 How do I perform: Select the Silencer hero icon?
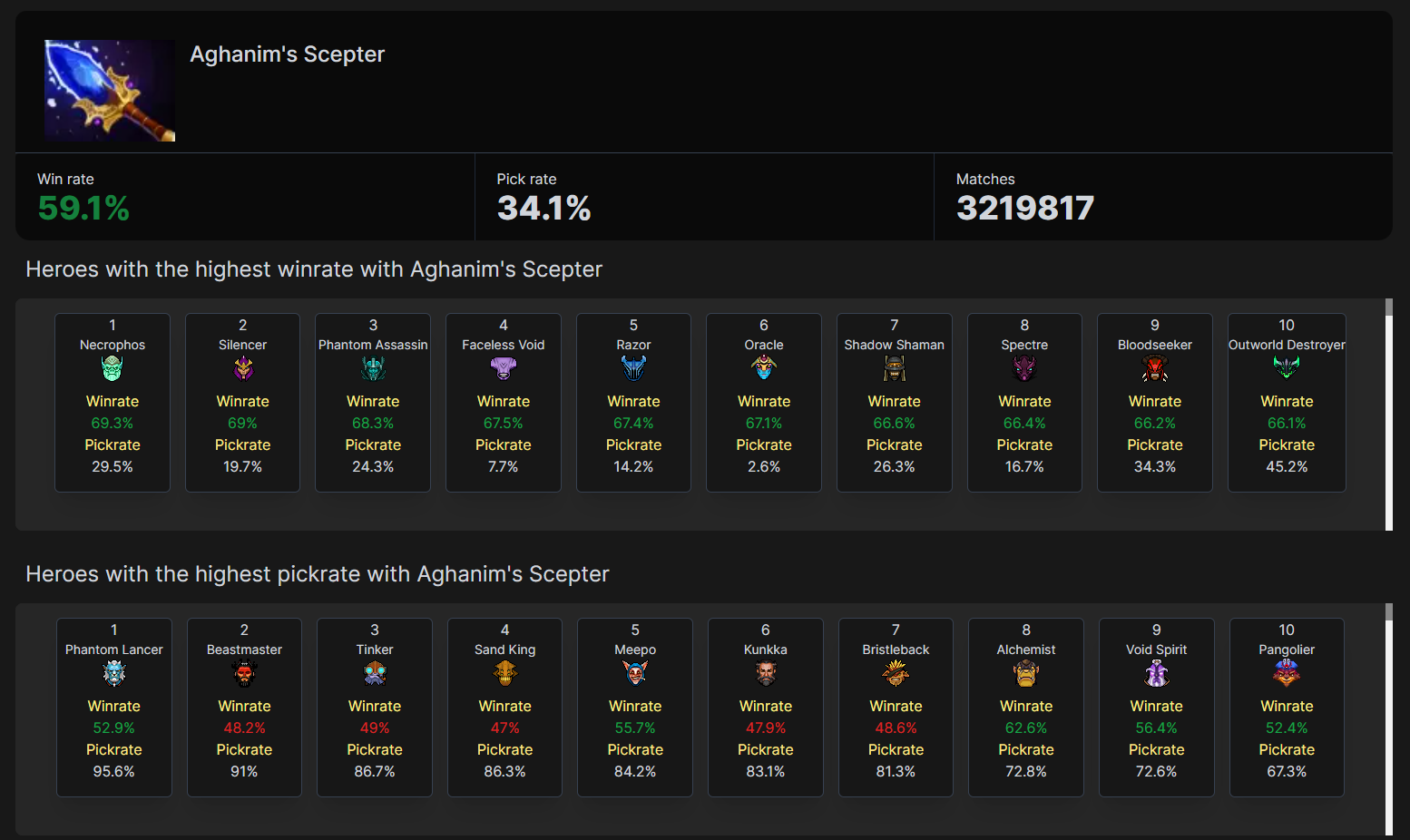point(243,368)
